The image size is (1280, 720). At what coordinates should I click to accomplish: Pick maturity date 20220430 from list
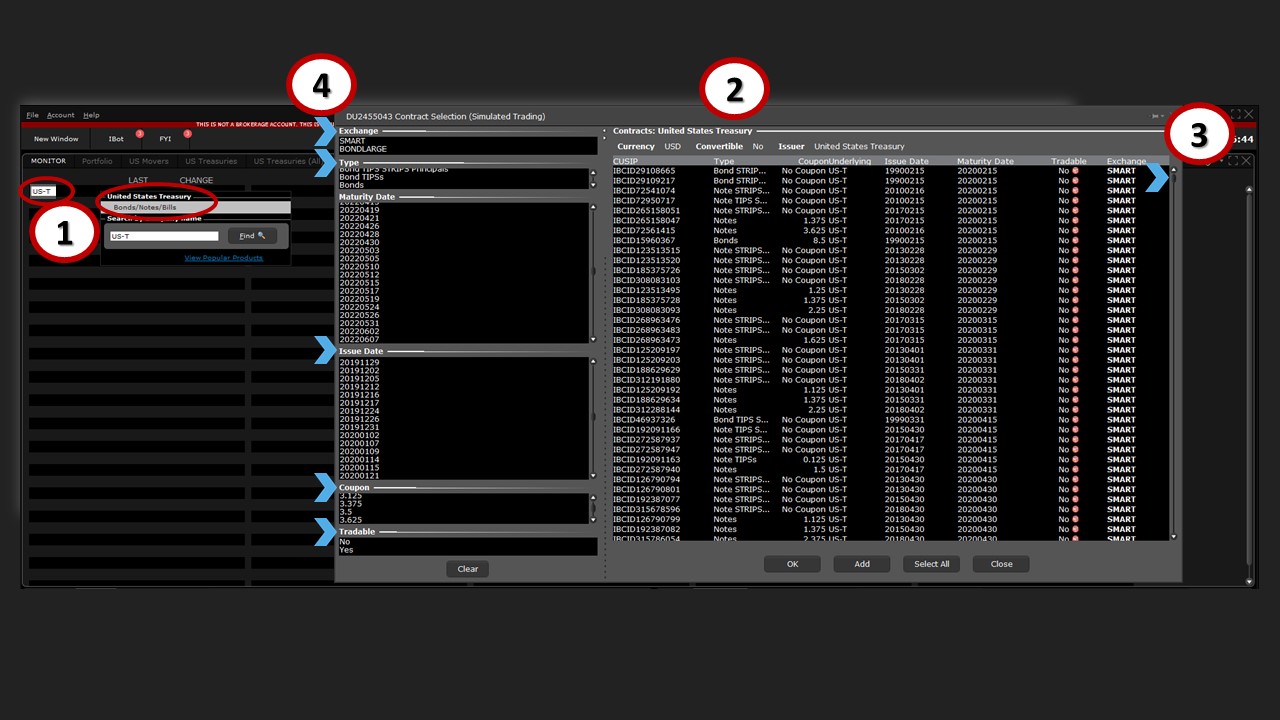tap(359, 243)
